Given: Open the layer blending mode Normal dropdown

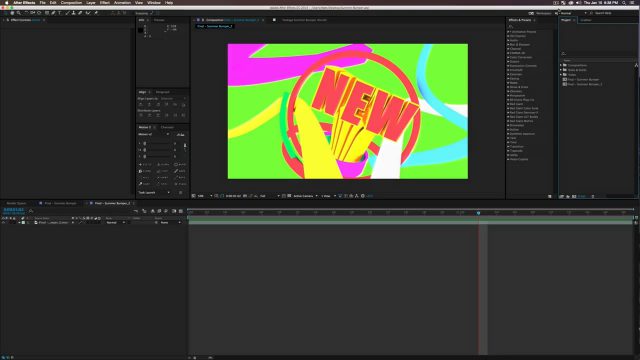Looking at the screenshot, I should click(116, 222).
